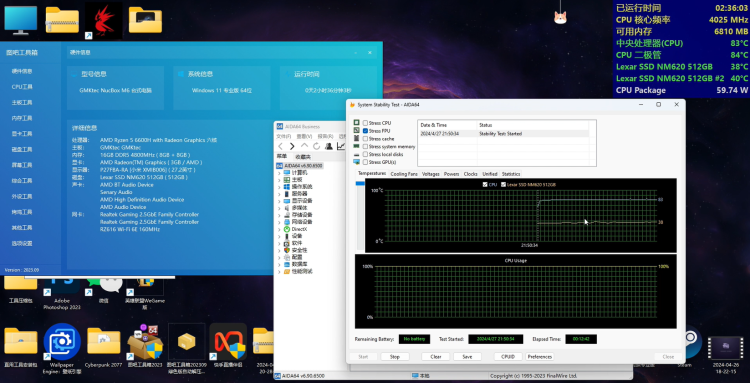This screenshot has height=383, width=750.
Task: Enable the Stress cache checkbox
Action: click(x=365, y=139)
